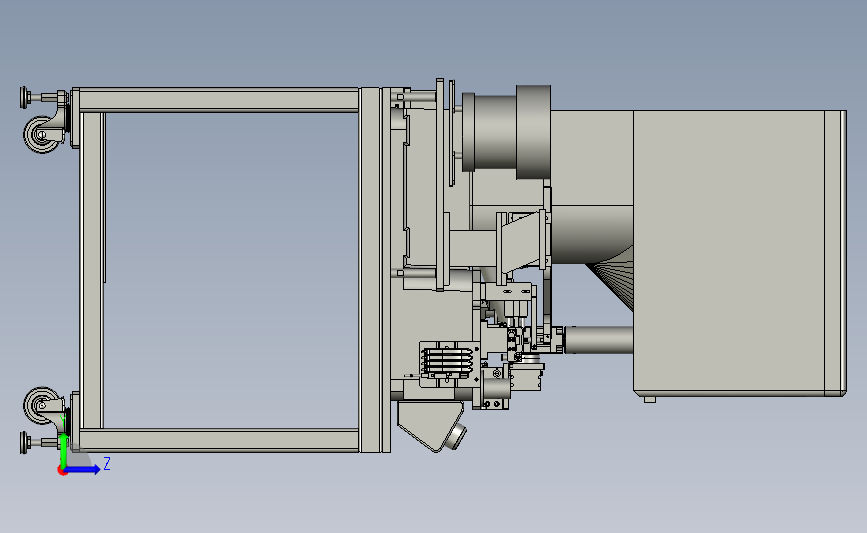Click the blue Z axis arrow of the triad

[83, 469]
